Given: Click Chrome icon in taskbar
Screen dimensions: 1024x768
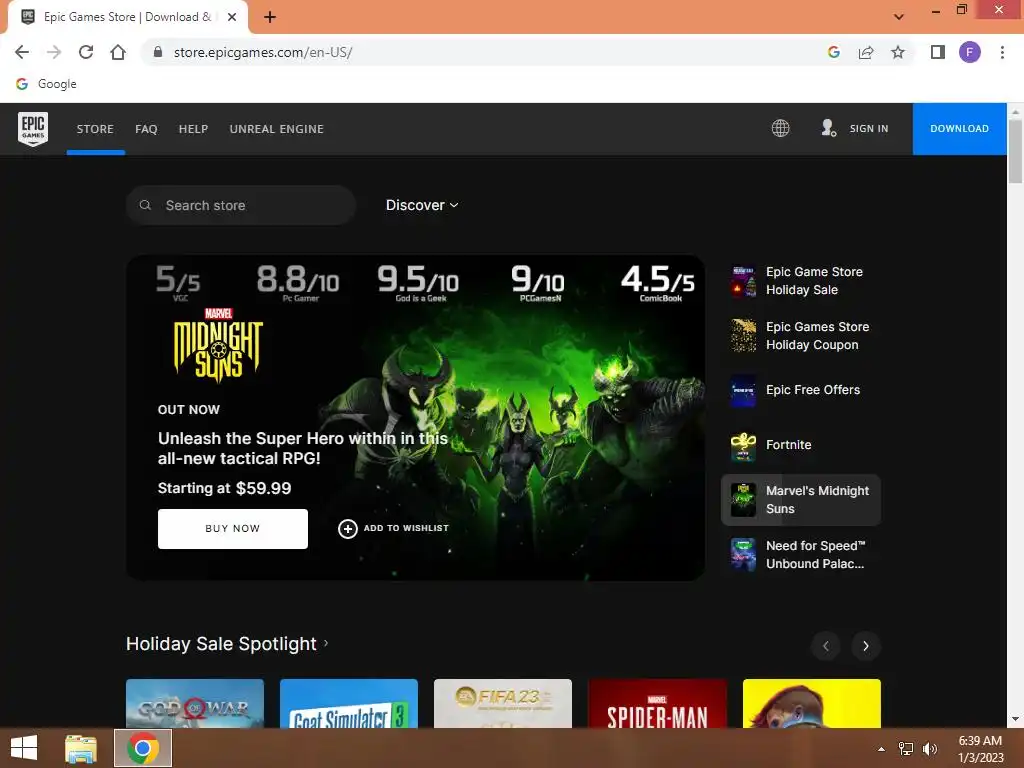Looking at the screenshot, I should coord(143,748).
